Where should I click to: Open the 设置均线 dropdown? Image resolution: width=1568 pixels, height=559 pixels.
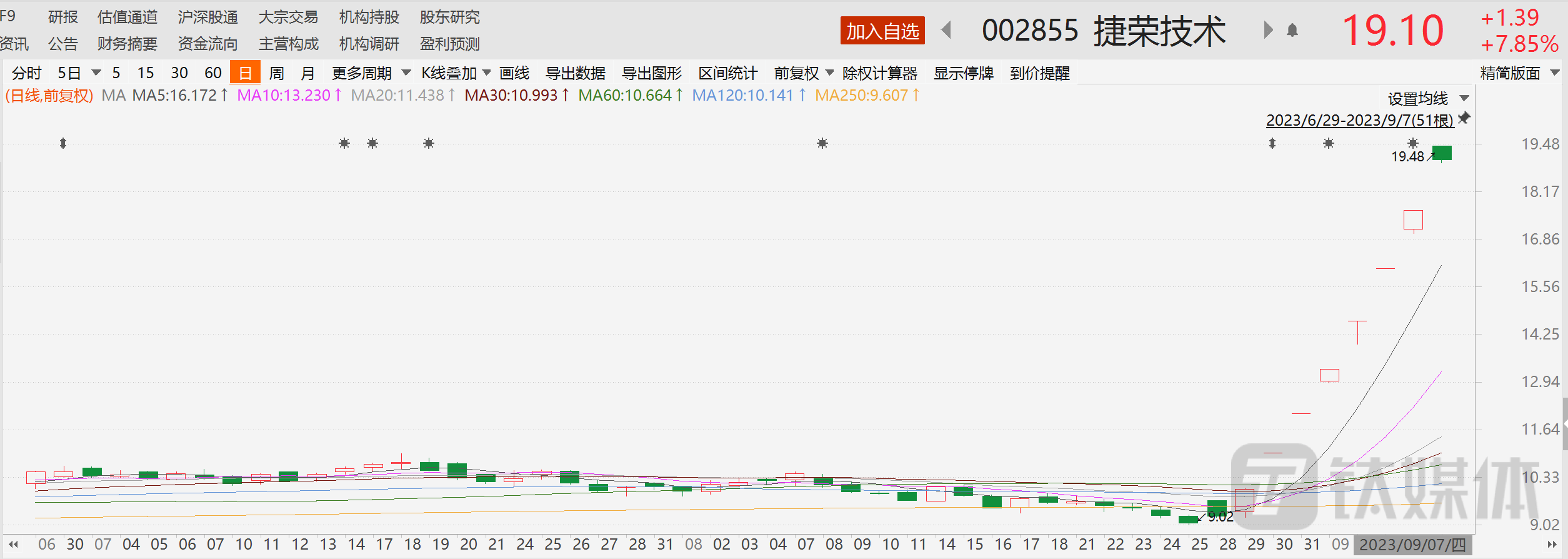click(1427, 99)
